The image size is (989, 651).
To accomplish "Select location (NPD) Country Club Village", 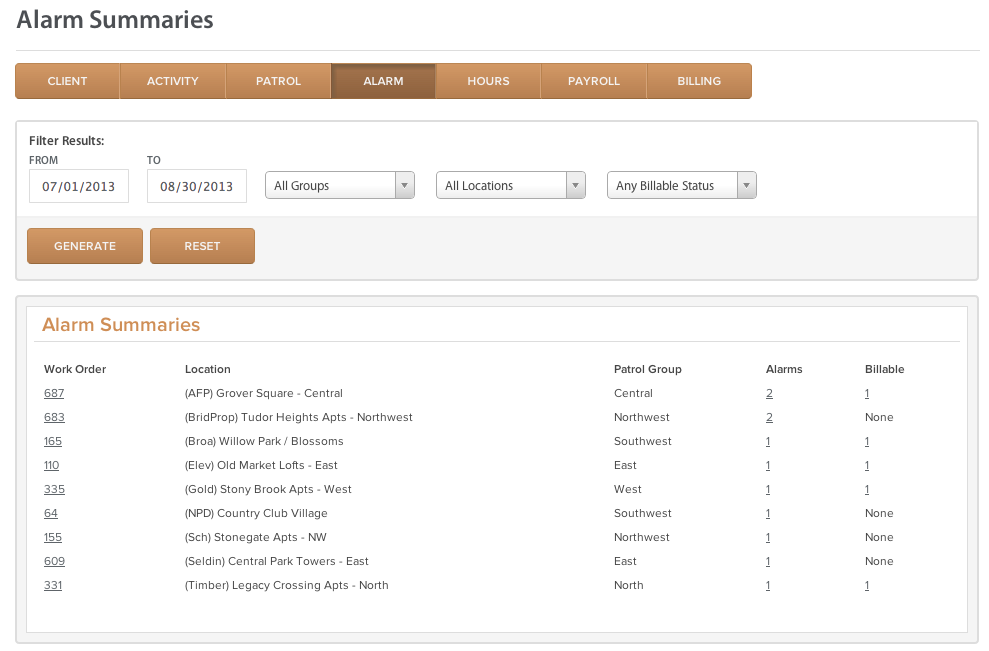I will coord(256,513).
